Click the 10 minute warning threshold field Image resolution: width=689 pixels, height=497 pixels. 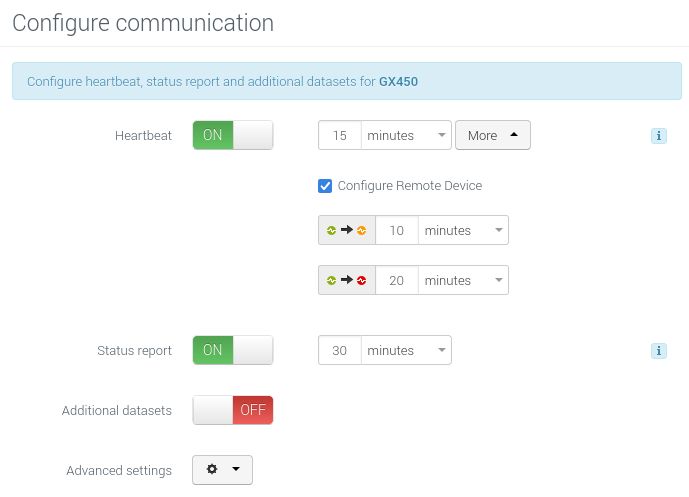click(397, 230)
